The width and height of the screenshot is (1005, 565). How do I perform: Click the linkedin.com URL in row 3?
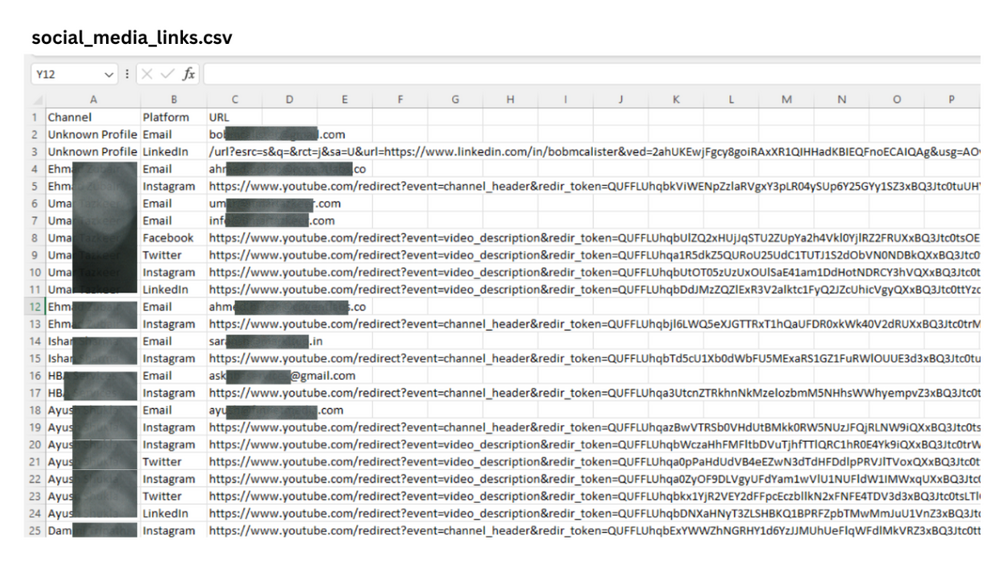click(x=594, y=152)
